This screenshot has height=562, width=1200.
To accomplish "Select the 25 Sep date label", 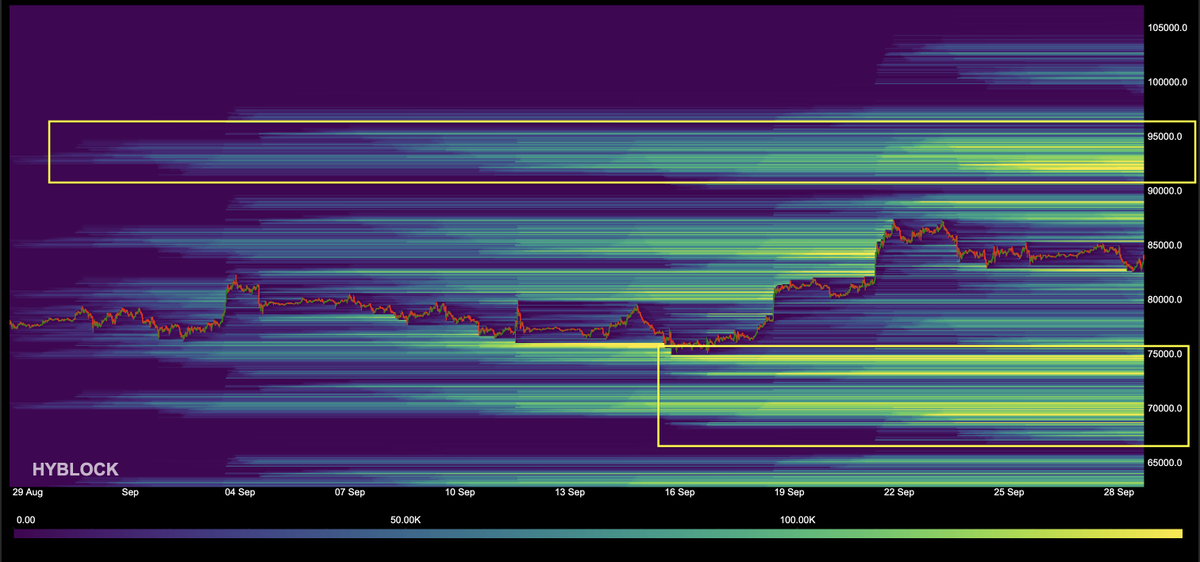I will [1009, 493].
